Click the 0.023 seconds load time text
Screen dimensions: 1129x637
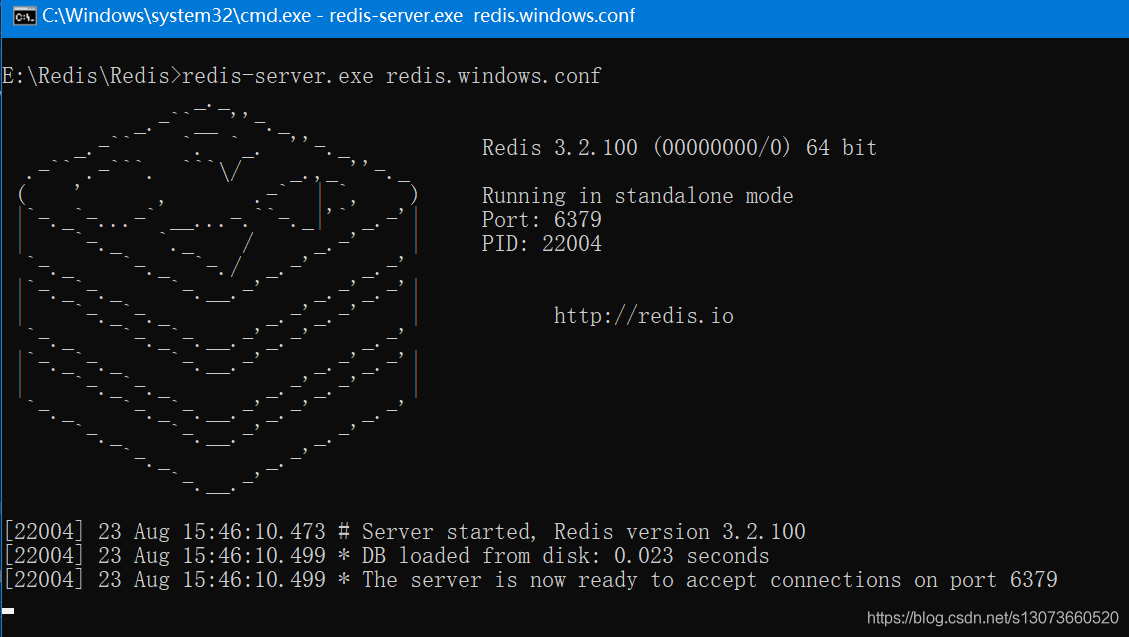[x=691, y=556]
